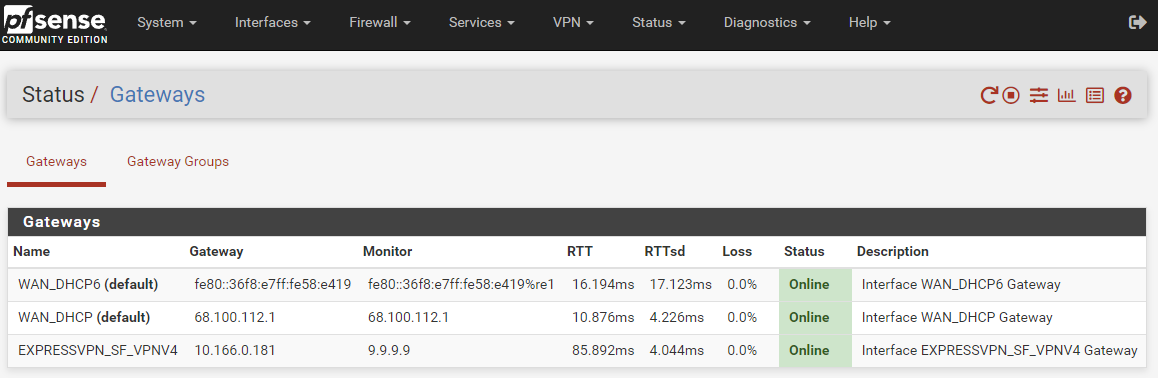Open the Help menu
Viewport: 1158px width, 378px height.
coord(870,23)
